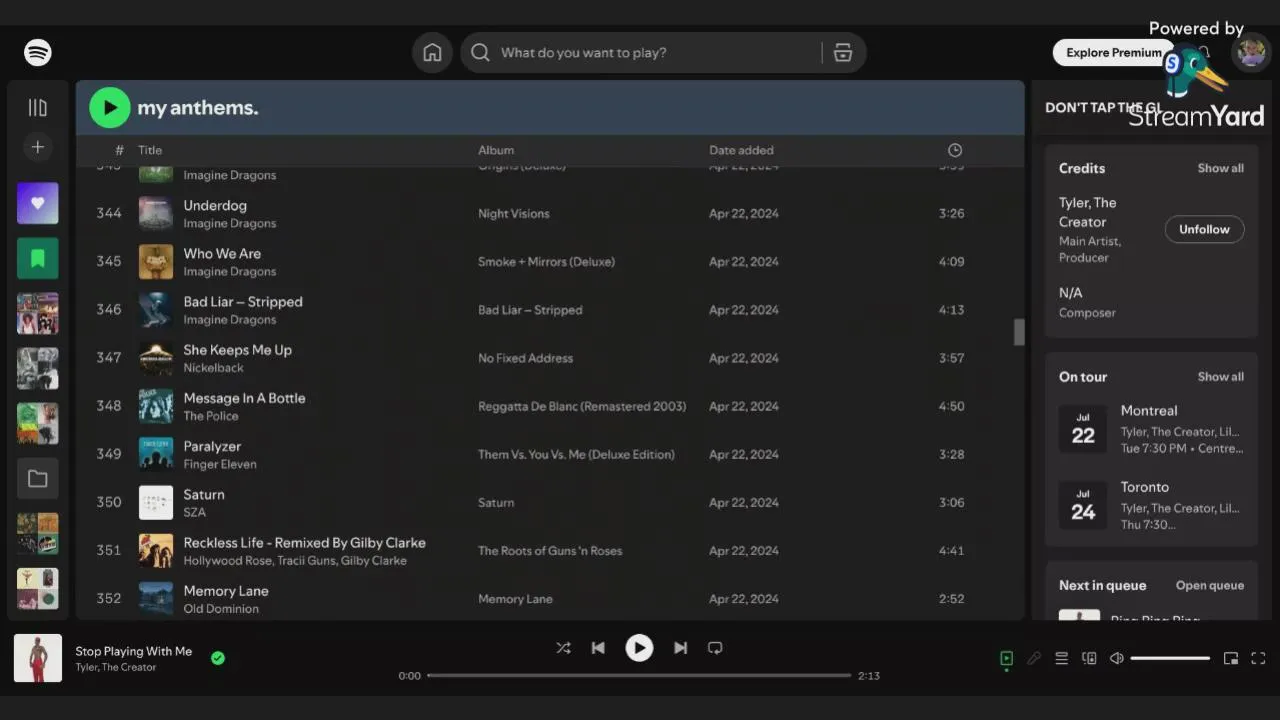1280x720 pixels.
Task: Seek in the song progress bar
Action: (x=639, y=676)
